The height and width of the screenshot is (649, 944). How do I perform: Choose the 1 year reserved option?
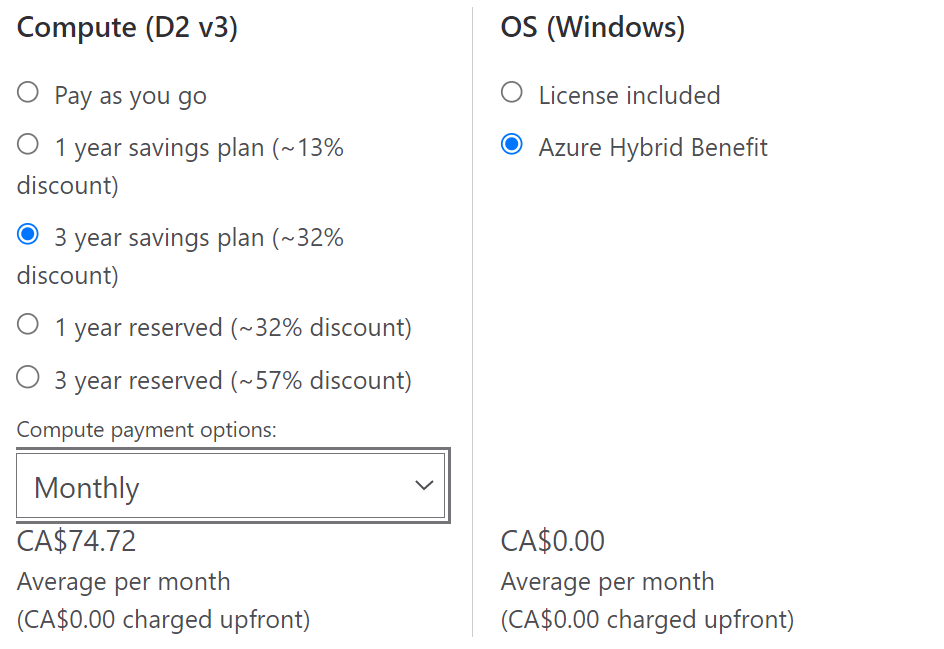[x=28, y=325]
